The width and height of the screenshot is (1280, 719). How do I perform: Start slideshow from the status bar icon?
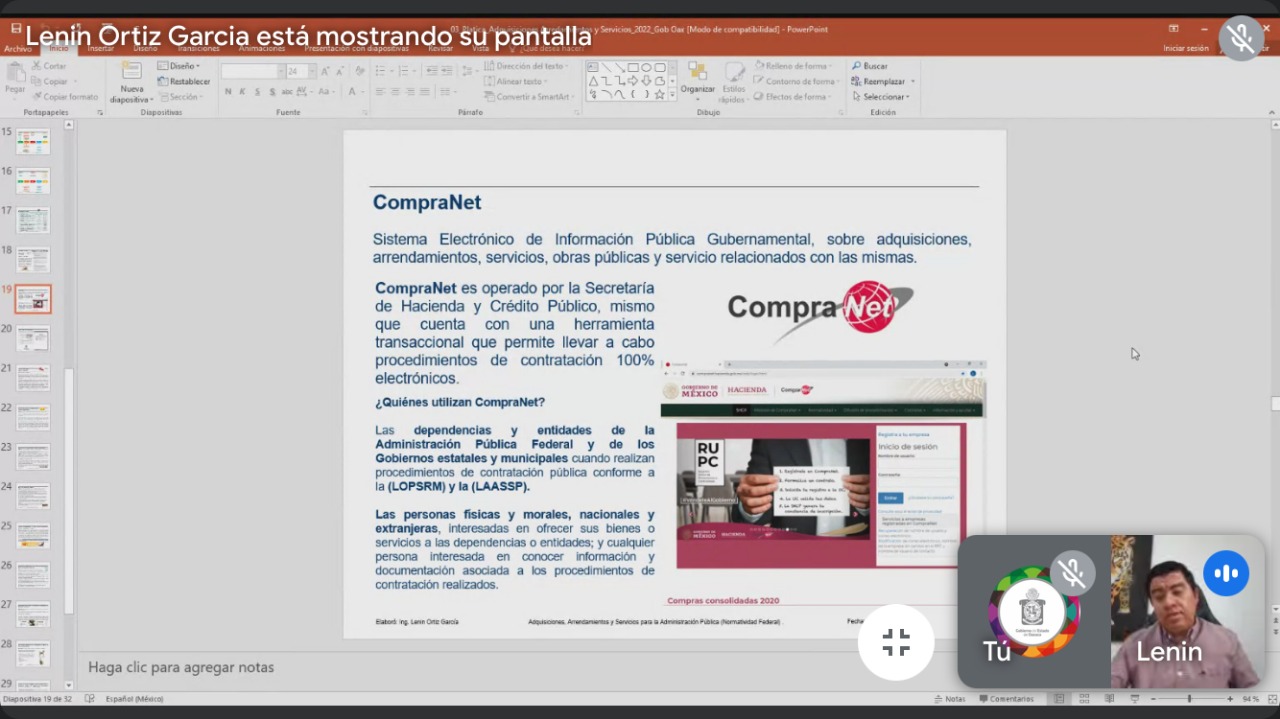1135,698
